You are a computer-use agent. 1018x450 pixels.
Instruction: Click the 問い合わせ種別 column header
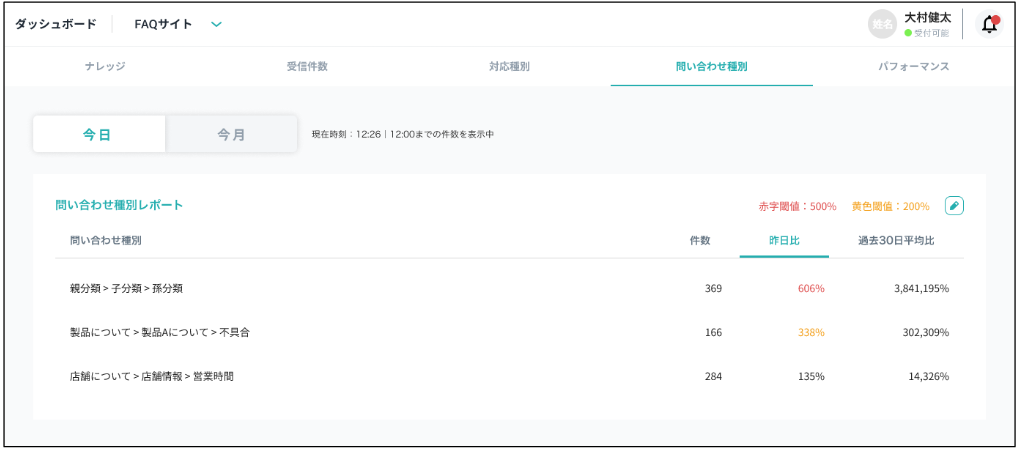tap(106, 241)
